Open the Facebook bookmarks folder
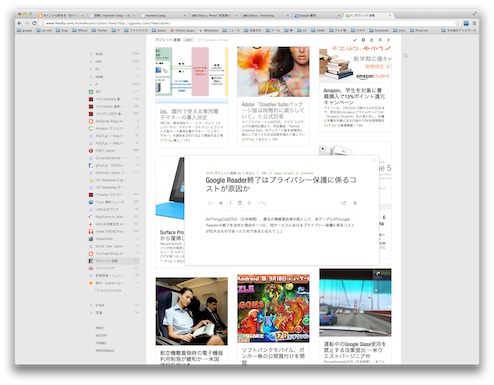This screenshot has height=385, width=494. coord(379,30)
